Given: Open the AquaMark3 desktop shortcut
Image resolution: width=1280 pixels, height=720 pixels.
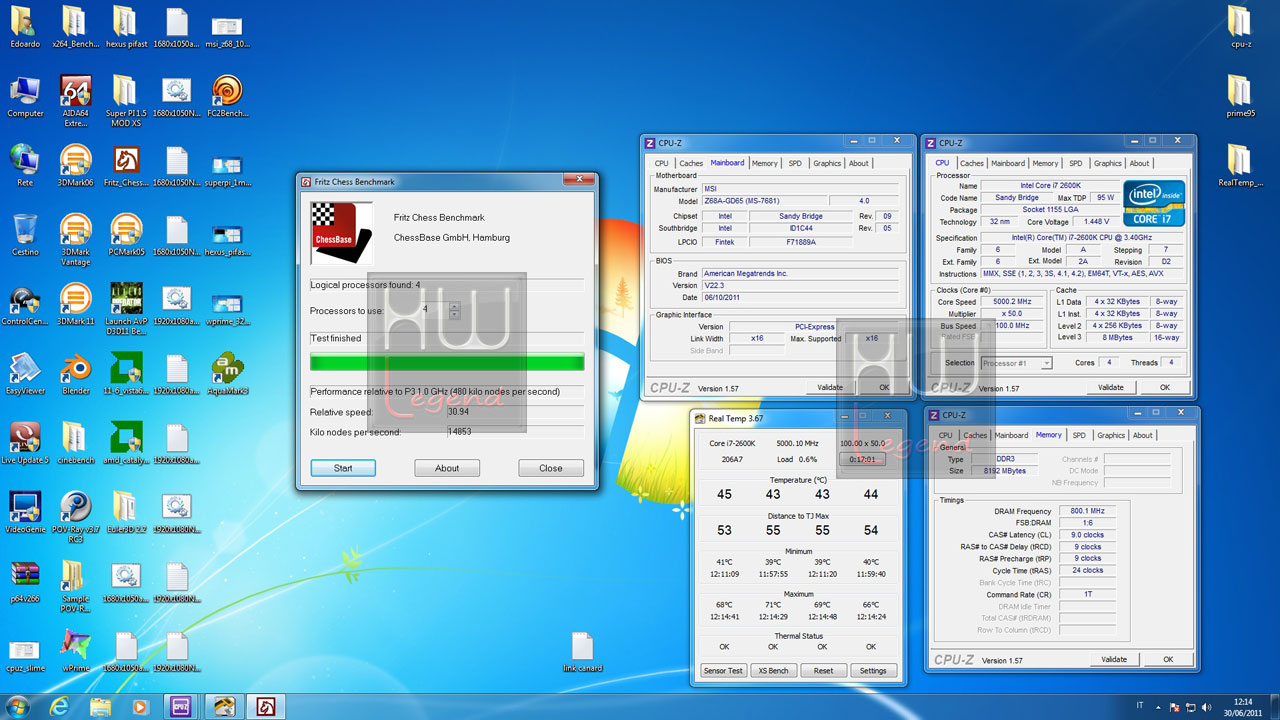Looking at the screenshot, I should [x=227, y=374].
